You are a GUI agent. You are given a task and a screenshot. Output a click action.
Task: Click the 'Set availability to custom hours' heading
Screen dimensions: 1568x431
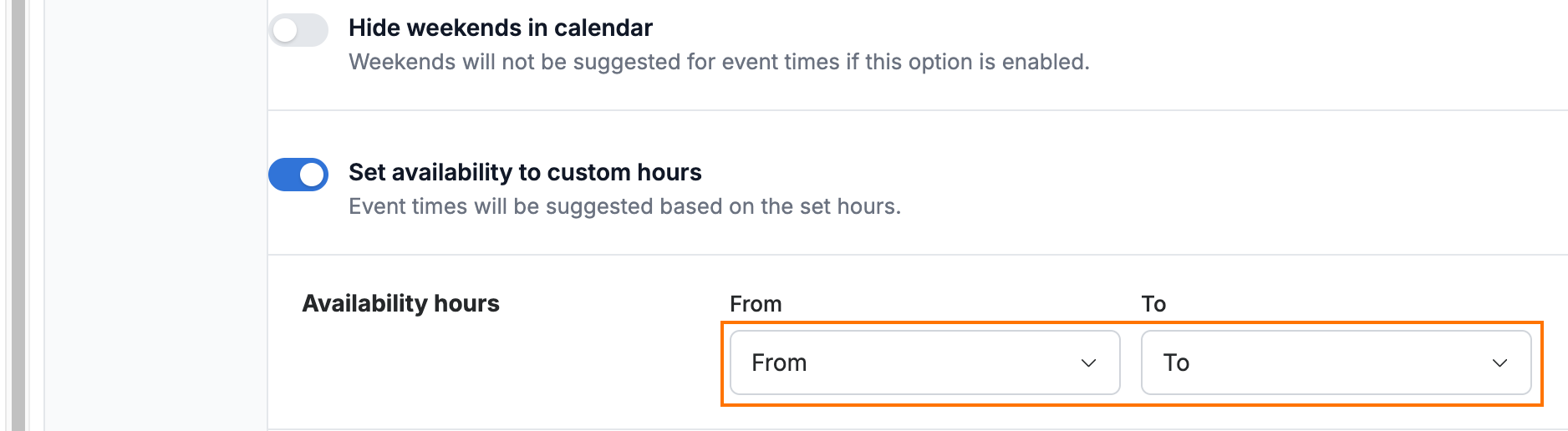click(525, 172)
